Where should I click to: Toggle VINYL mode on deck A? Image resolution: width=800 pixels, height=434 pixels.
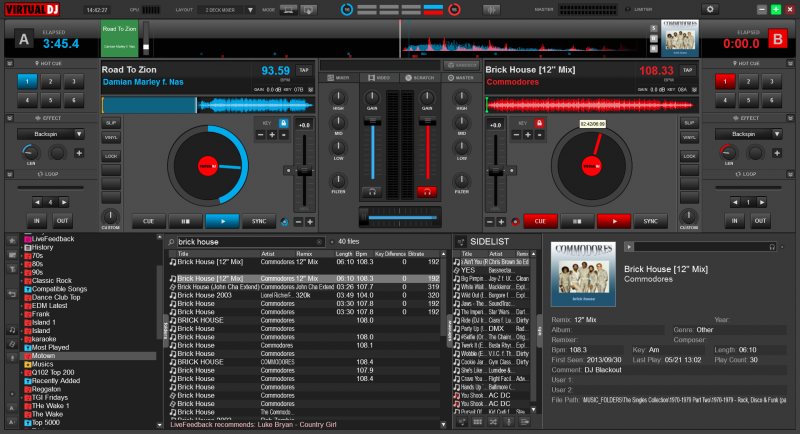(111, 137)
